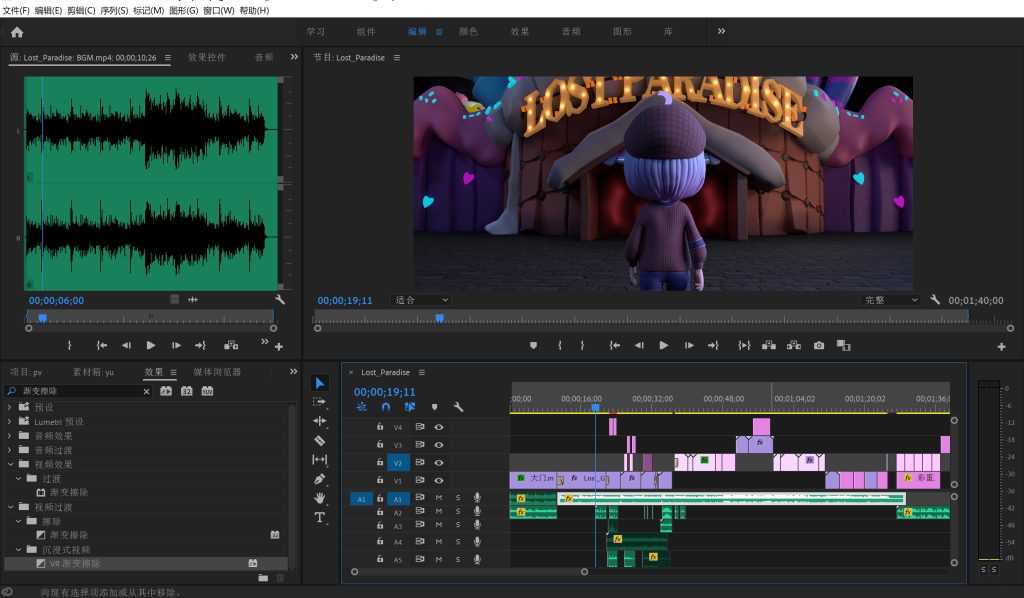This screenshot has width=1024, height=598.
Task: Expand the Lumetri 预设 folder
Action: (9, 421)
